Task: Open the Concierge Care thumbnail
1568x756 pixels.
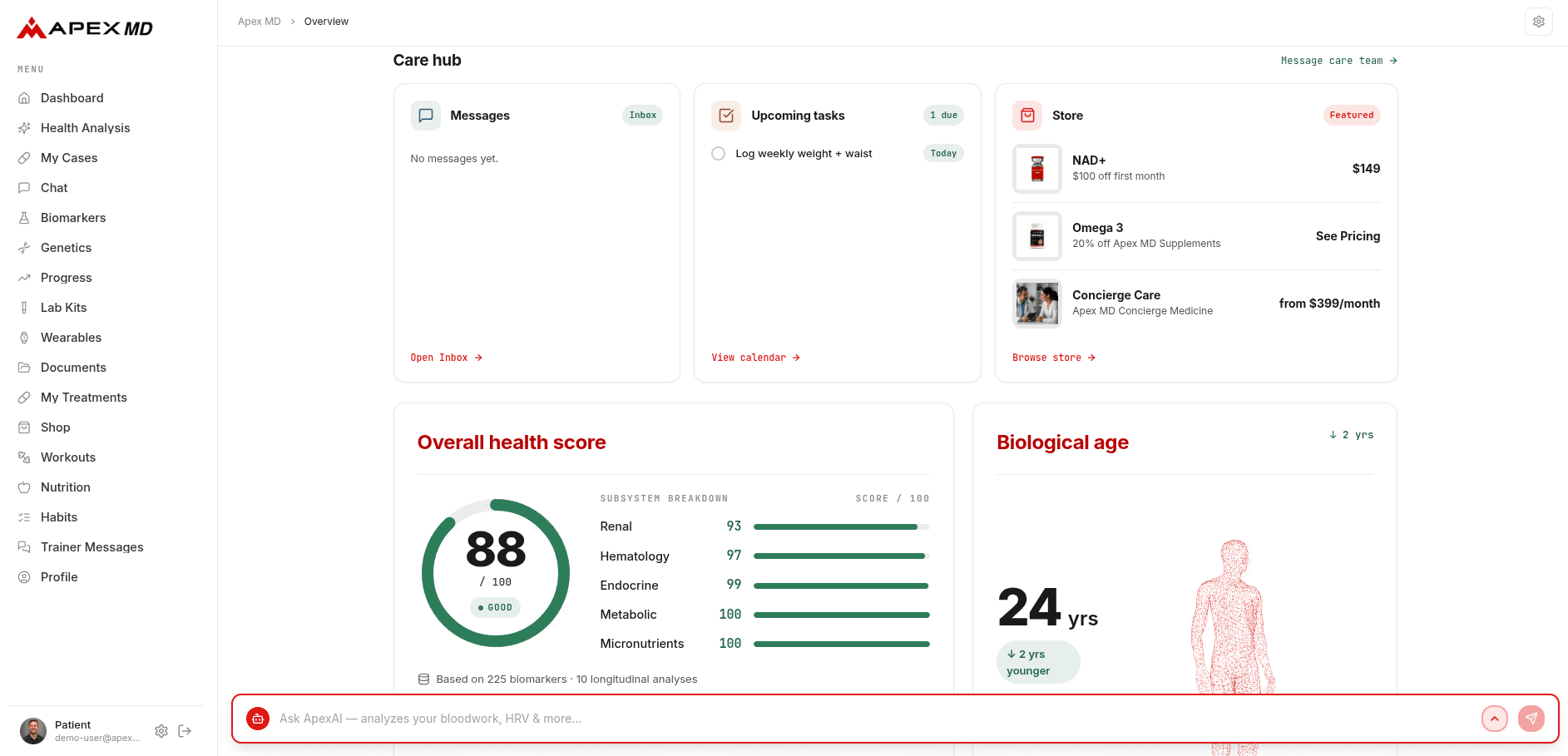Action: click(x=1037, y=304)
